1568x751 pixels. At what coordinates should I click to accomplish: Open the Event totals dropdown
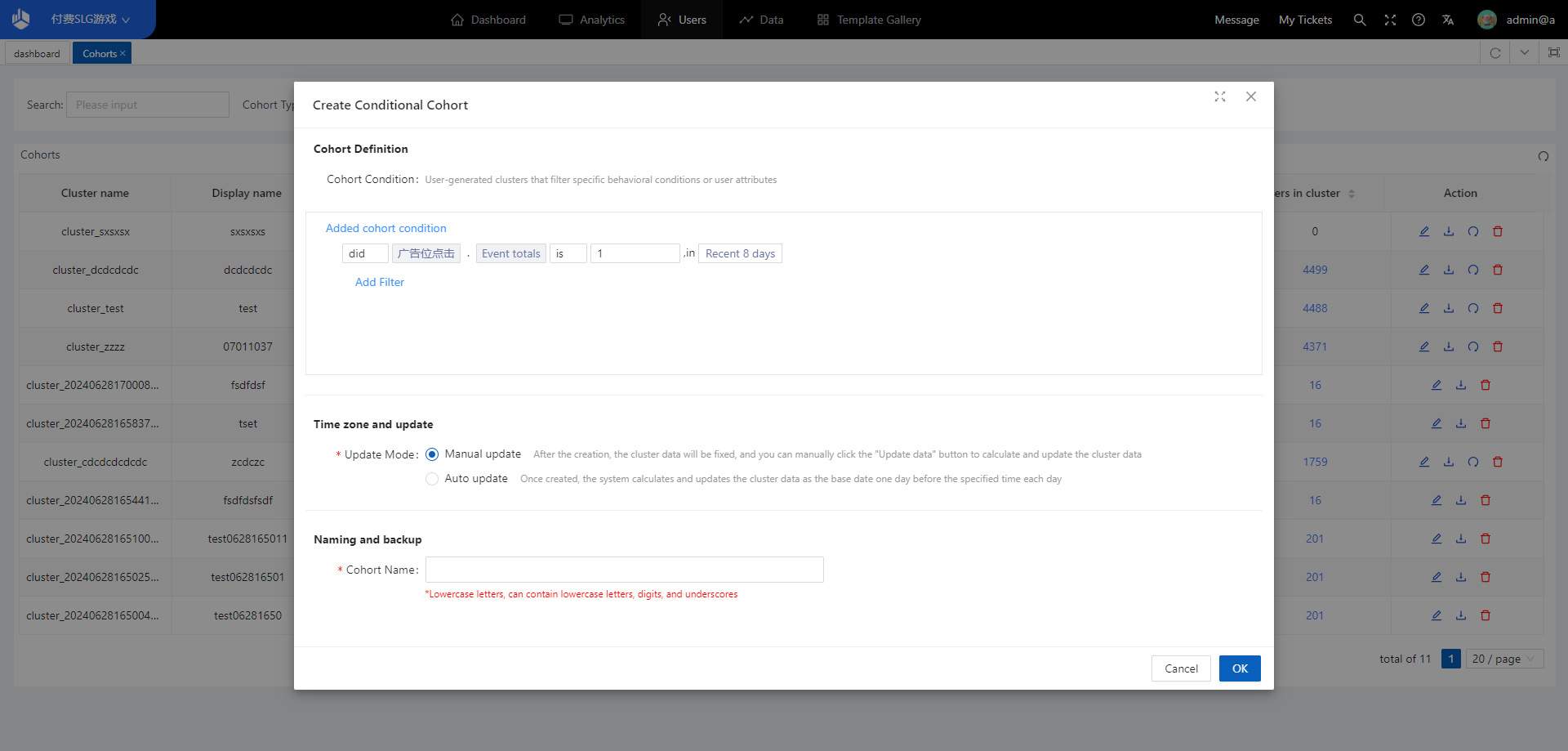[x=510, y=253]
